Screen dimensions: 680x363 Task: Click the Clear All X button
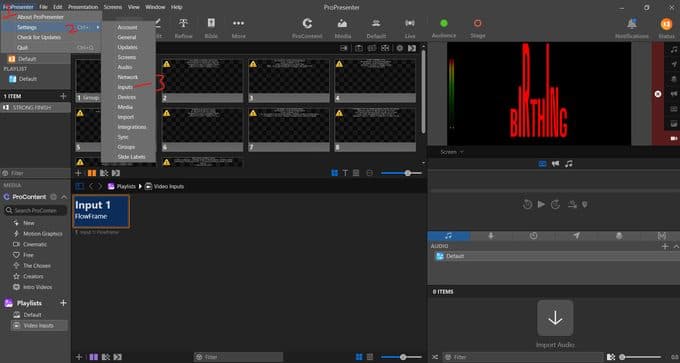(658, 94)
